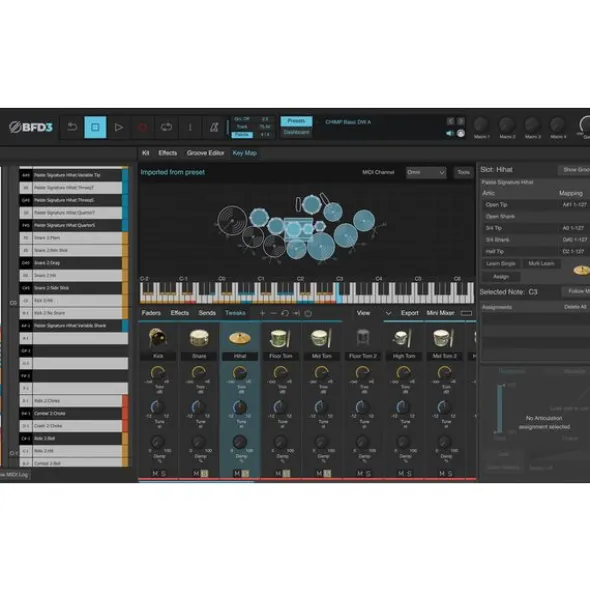Click the Multi Learn button
Image resolution: width=590 pixels, height=591 pixels.
coord(541,264)
